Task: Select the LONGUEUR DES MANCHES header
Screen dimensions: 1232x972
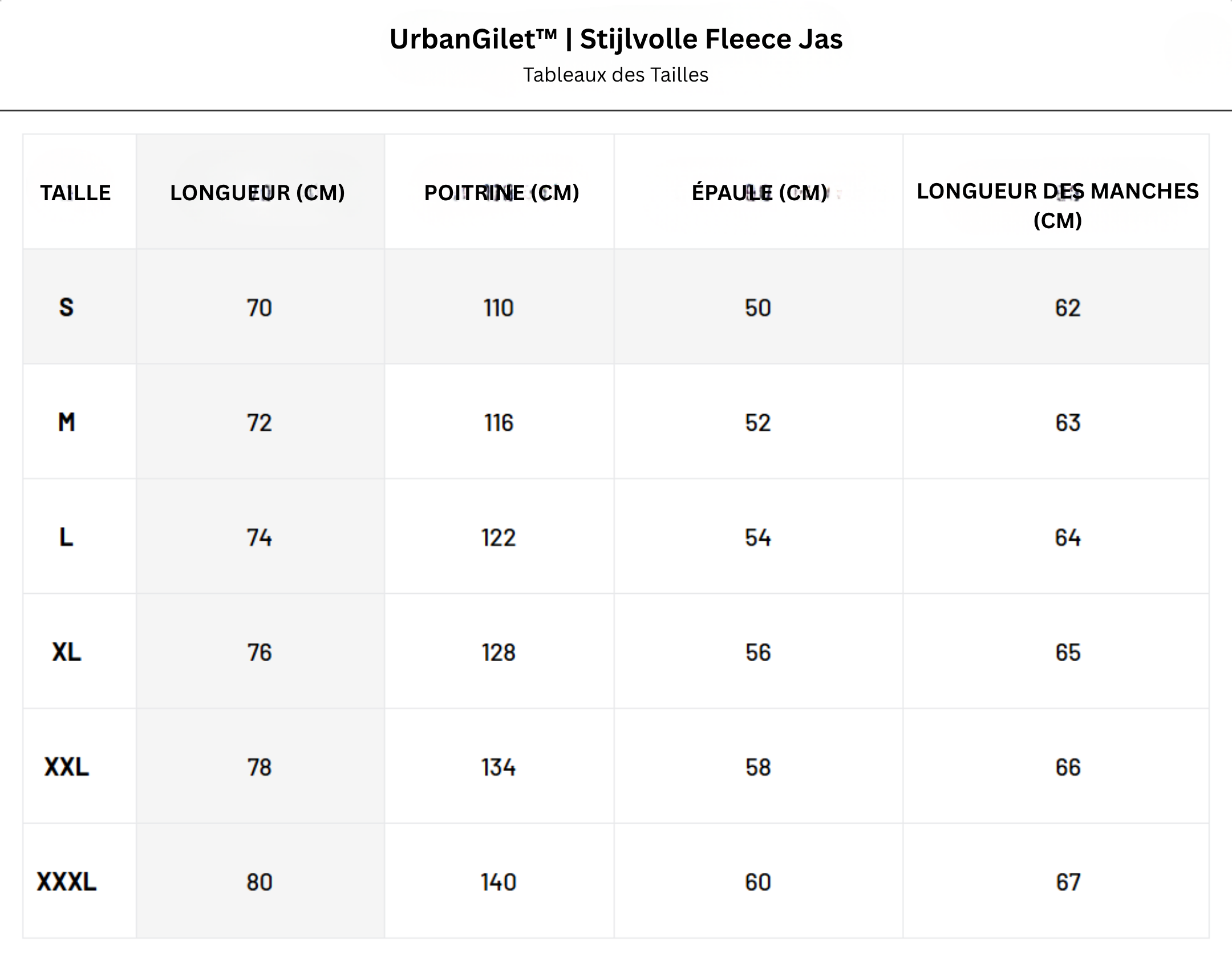Action: [x=1057, y=205]
